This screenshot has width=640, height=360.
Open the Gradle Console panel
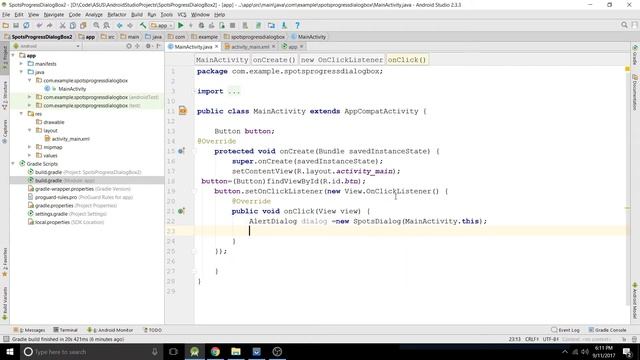(607, 330)
